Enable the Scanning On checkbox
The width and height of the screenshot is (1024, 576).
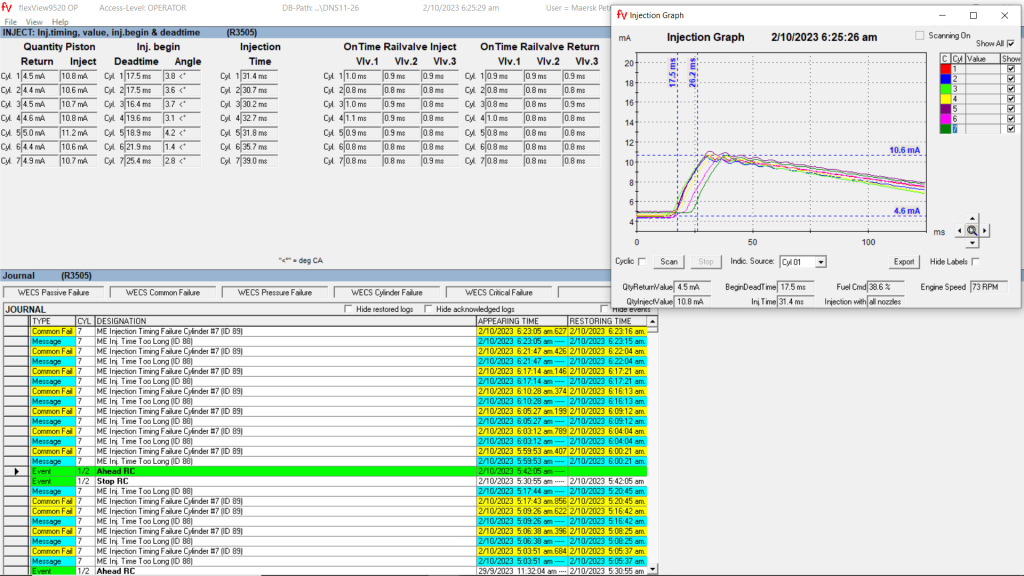coord(920,35)
